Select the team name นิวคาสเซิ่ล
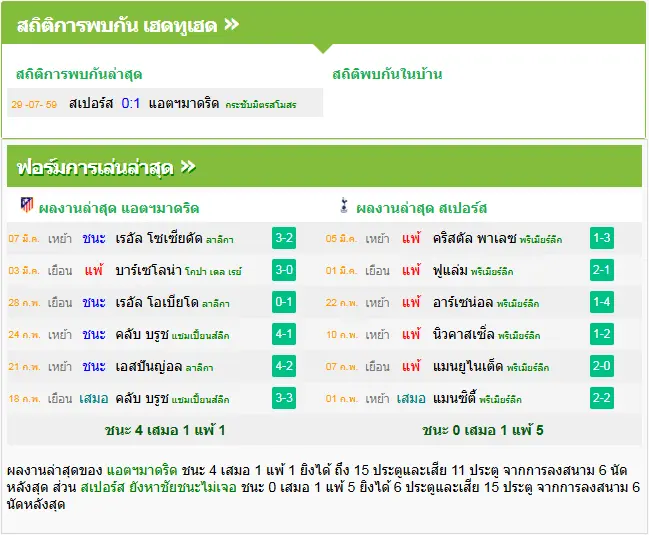Image resolution: width=649 pixels, height=535 pixels. [x=464, y=334]
